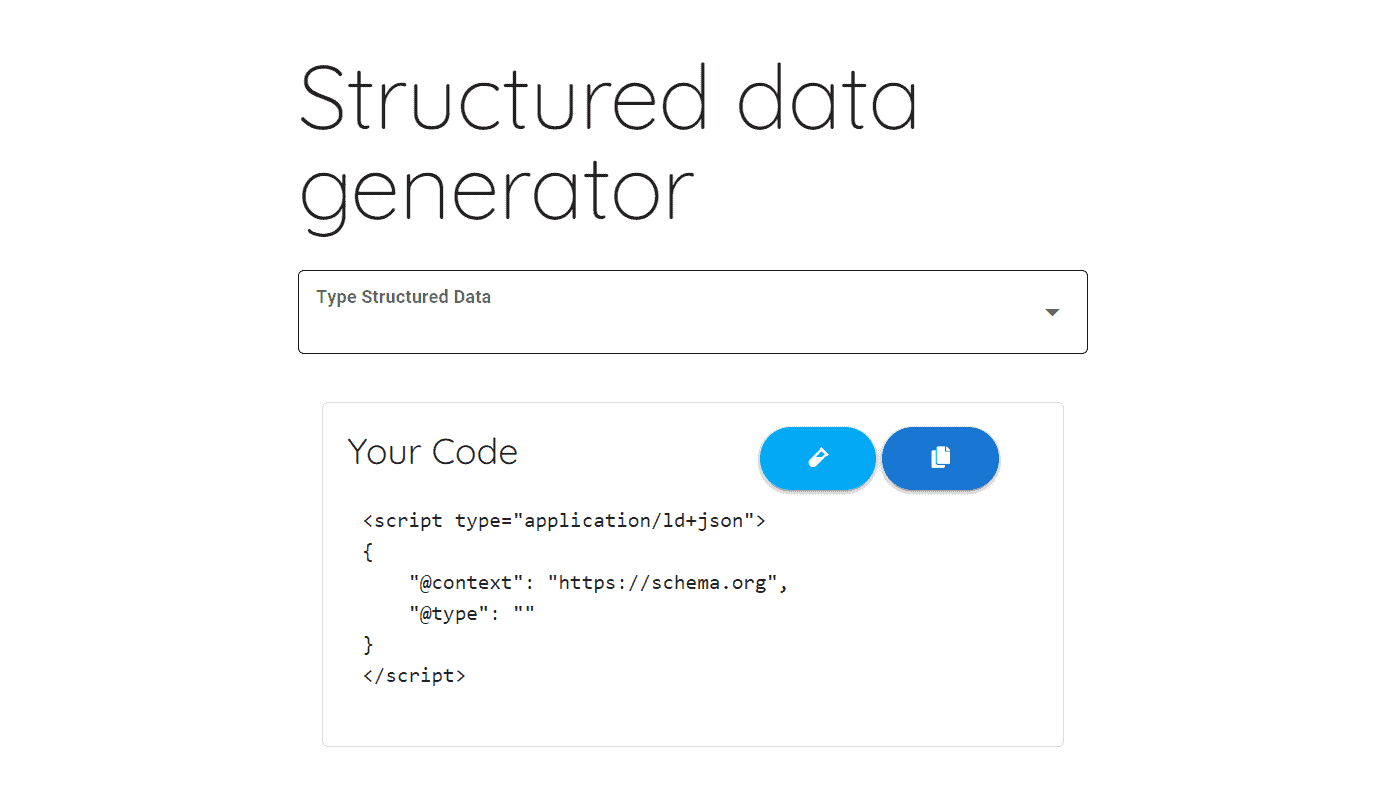Click the light blue test tube icon button

(x=818, y=458)
